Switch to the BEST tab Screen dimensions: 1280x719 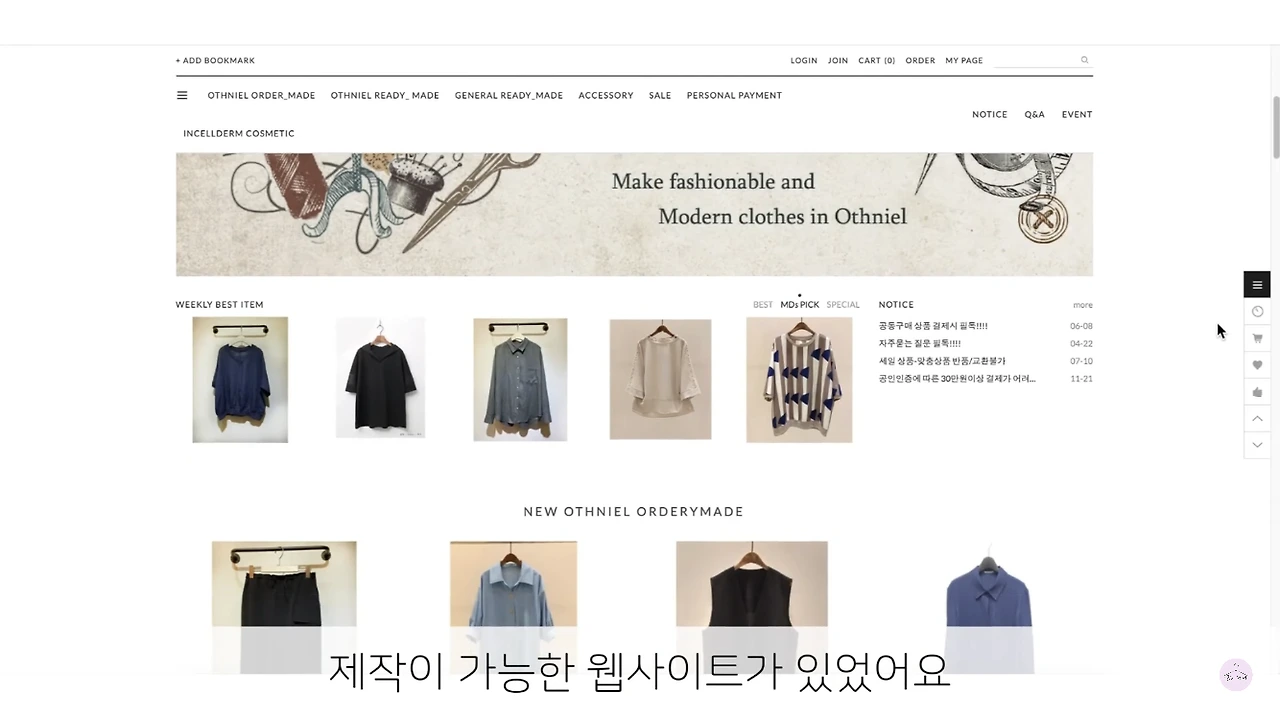click(x=763, y=305)
